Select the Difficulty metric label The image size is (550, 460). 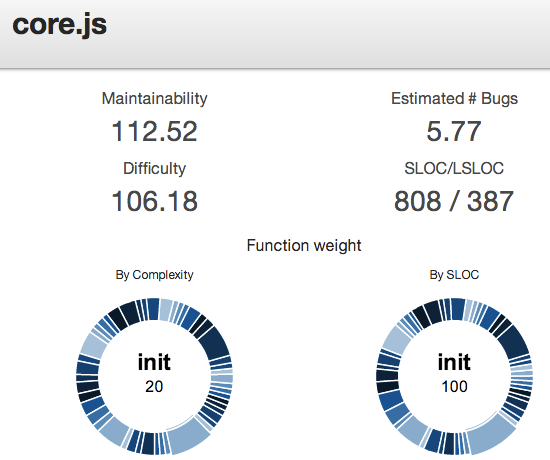pyautogui.click(x=154, y=169)
